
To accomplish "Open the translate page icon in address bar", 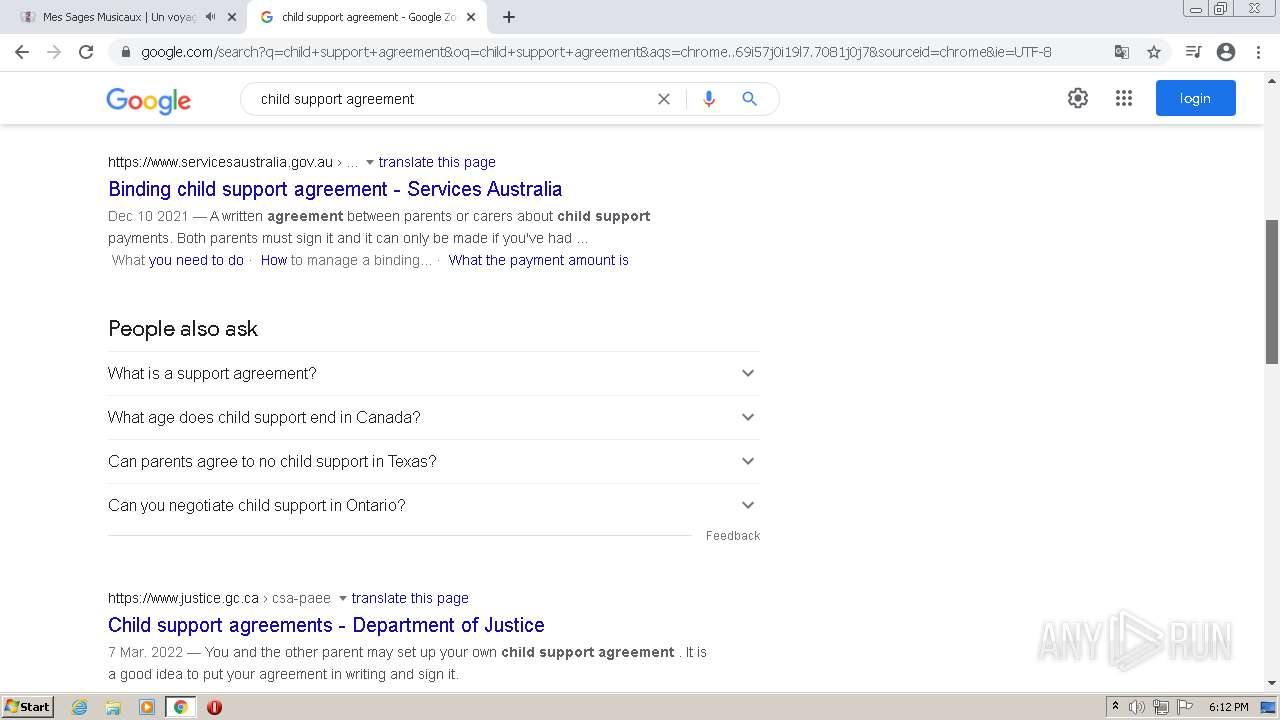I will coord(1122,52).
